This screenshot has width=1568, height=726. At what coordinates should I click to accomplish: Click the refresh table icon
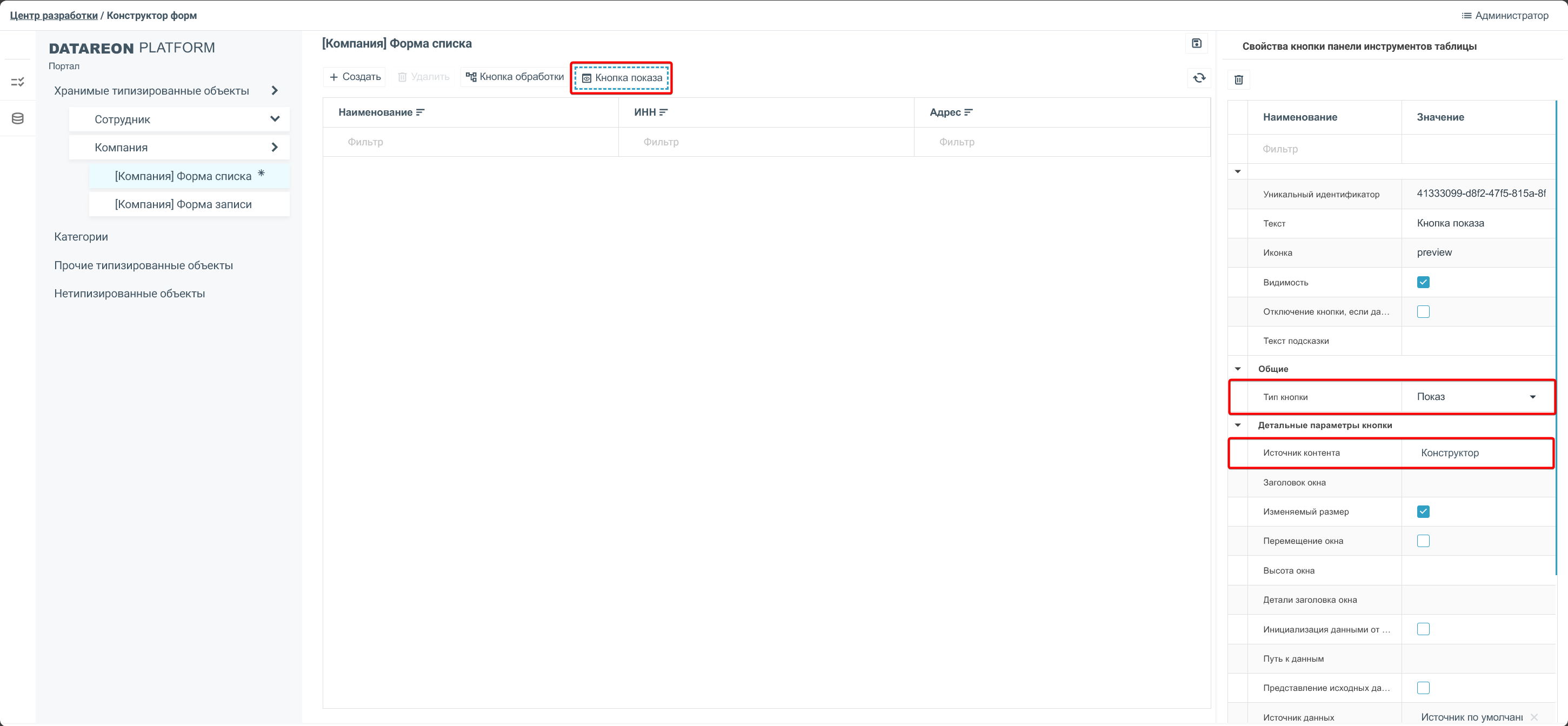1198,78
